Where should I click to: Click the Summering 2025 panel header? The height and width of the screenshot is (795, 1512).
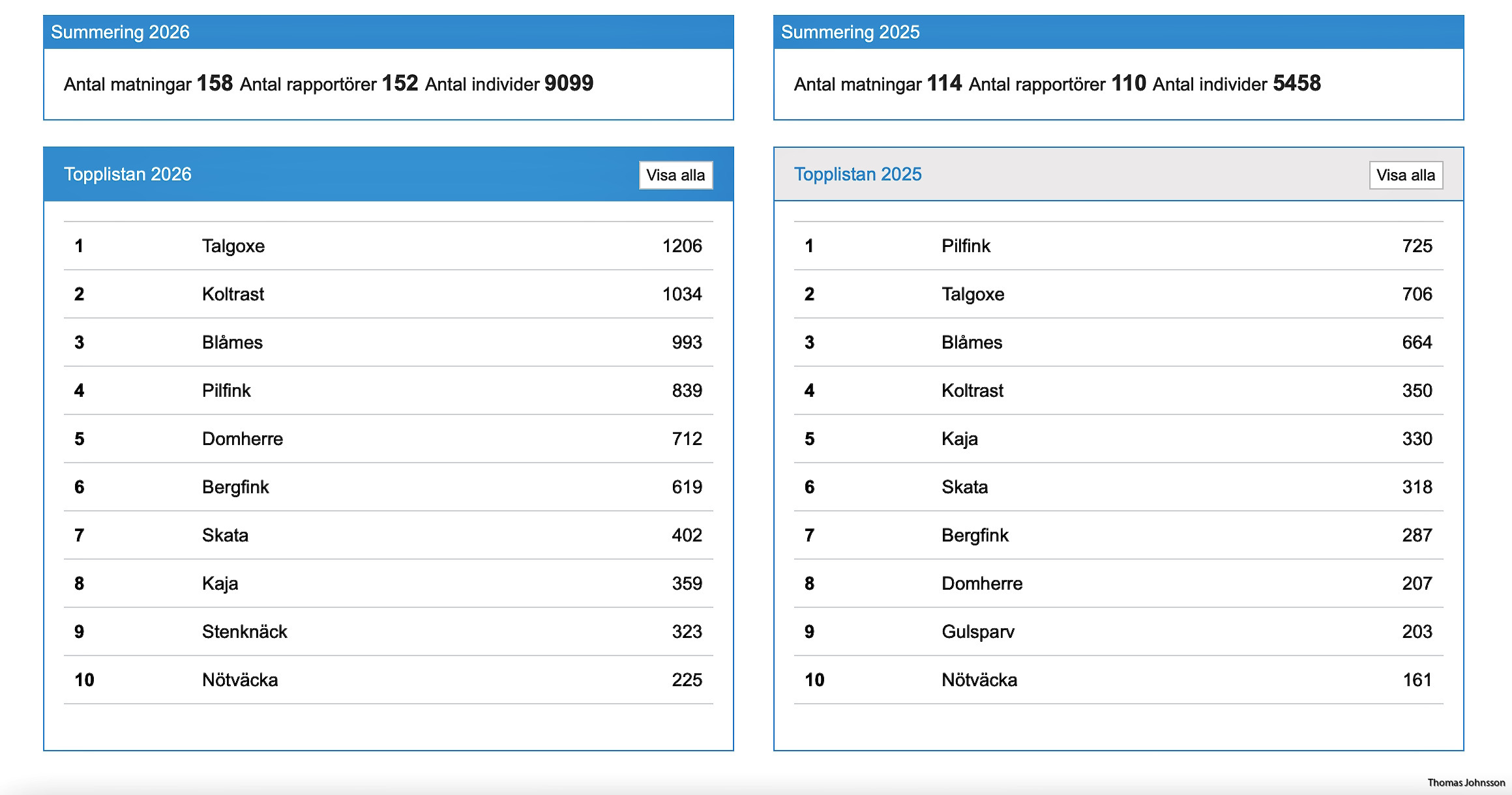[850, 32]
